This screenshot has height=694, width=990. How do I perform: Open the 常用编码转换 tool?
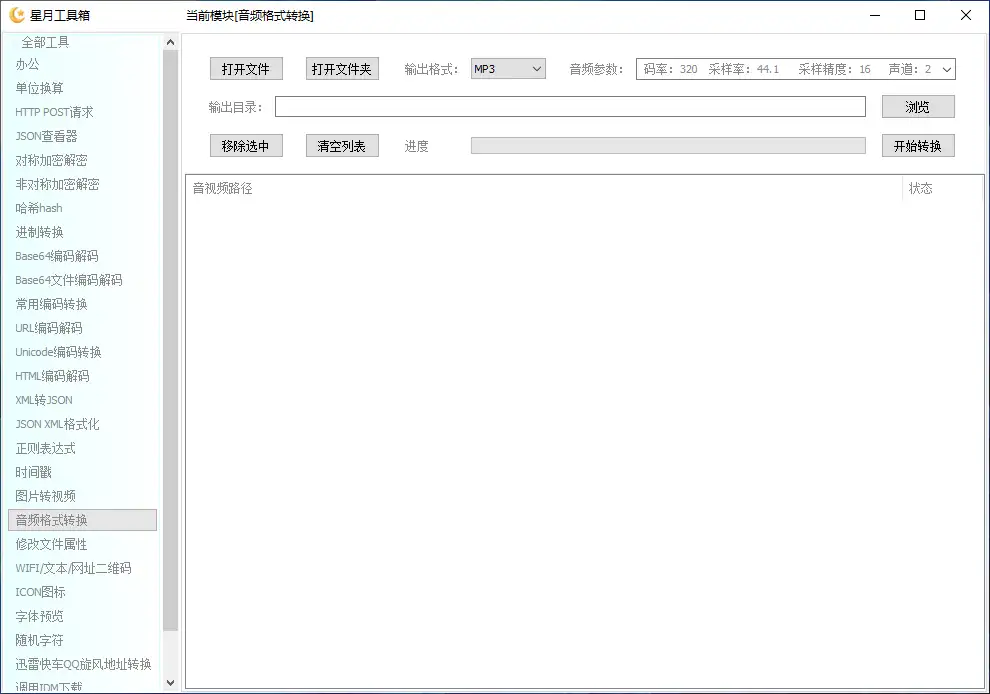(51, 304)
